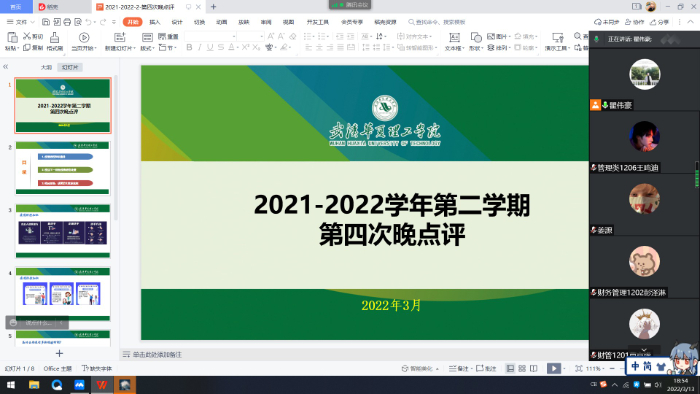Click the Print icon in quick toolbar
This screenshot has height=394, width=700.
tap(67, 22)
